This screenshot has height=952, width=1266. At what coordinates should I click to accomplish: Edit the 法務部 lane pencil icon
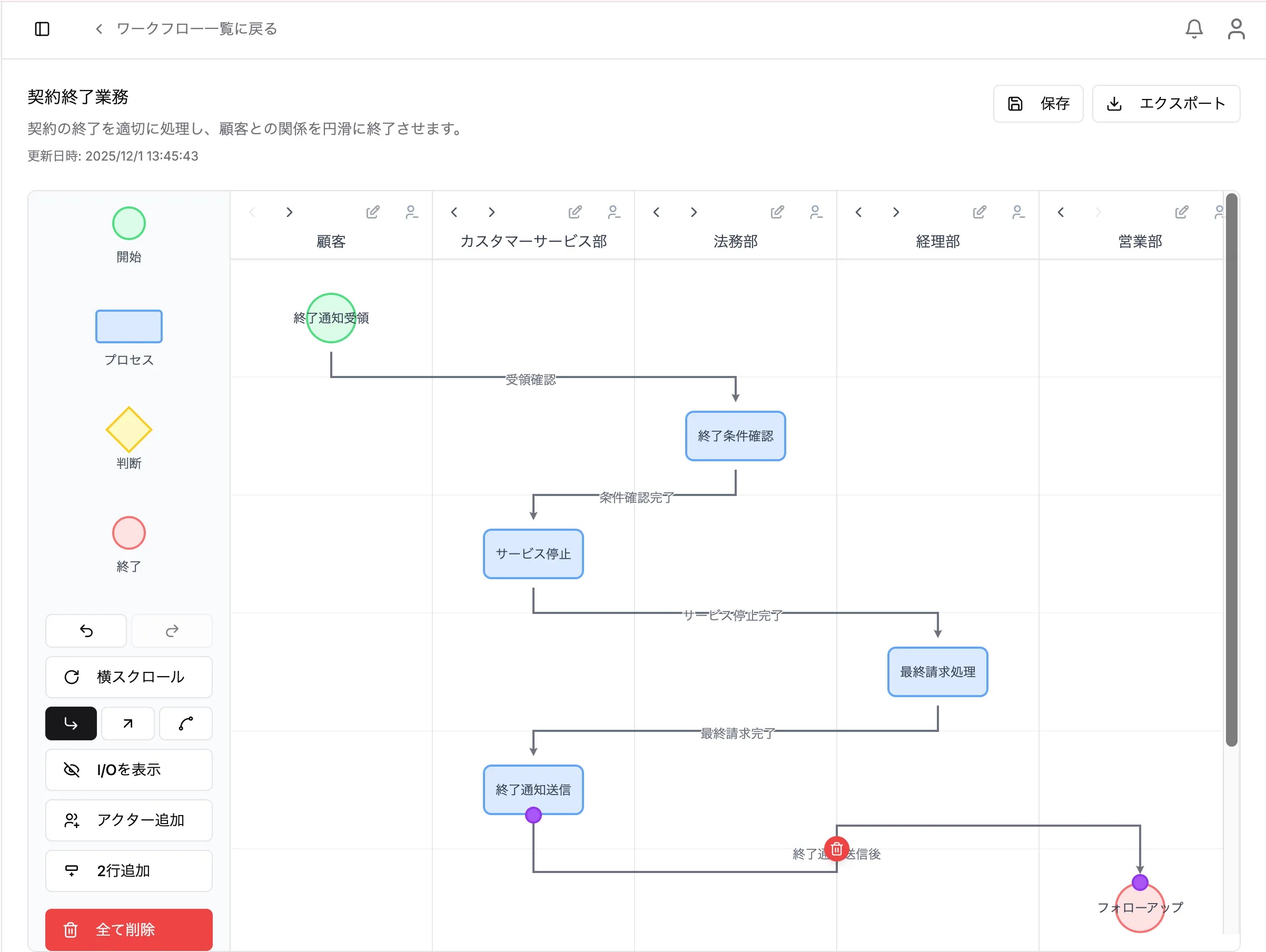(777, 212)
